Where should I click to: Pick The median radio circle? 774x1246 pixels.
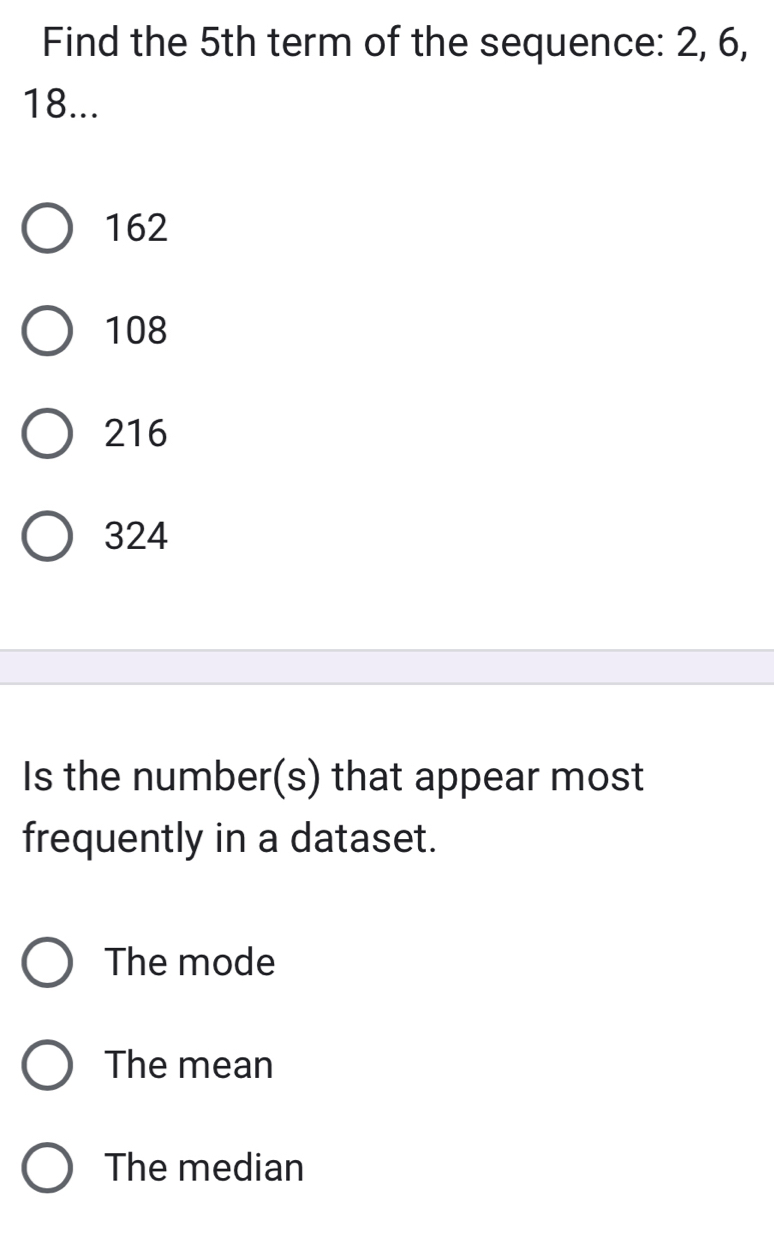click(x=47, y=1168)
